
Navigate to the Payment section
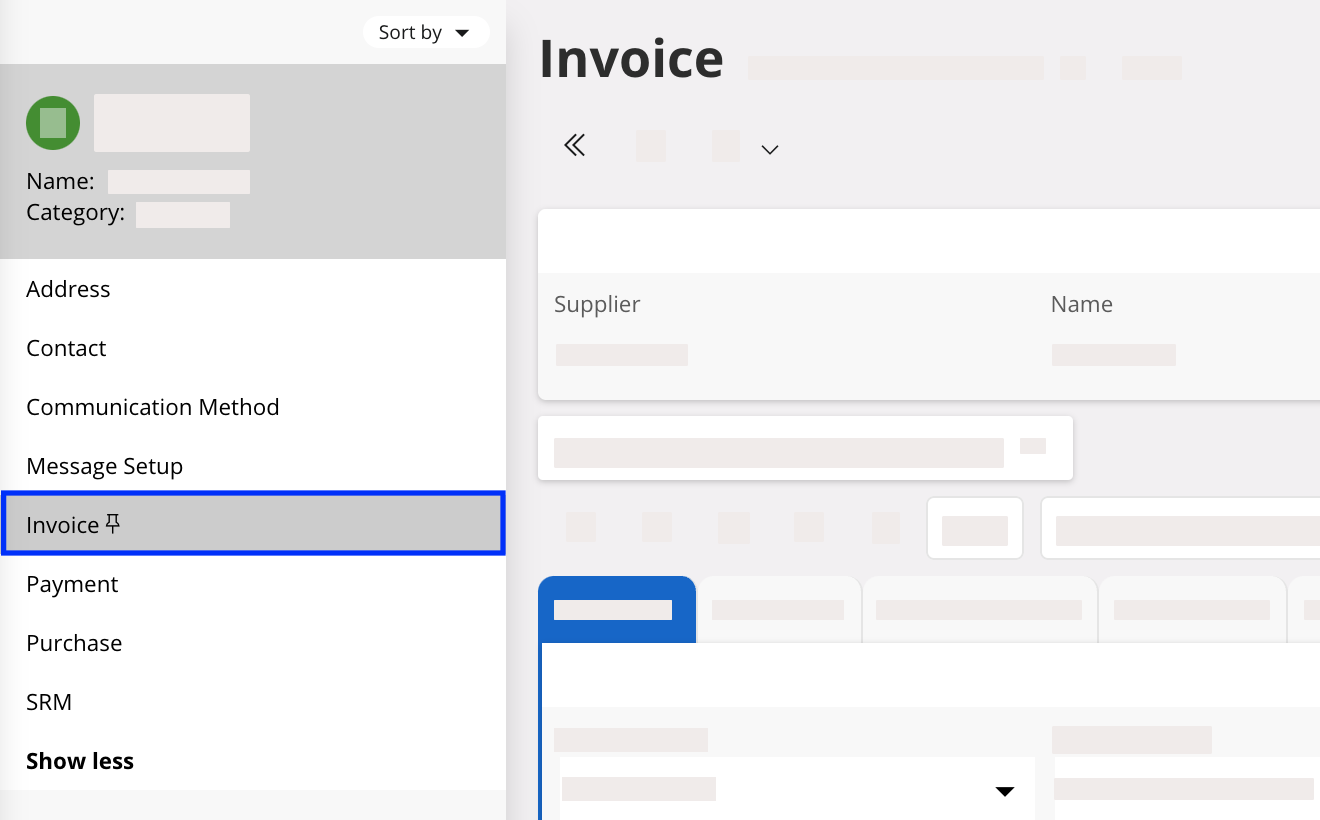point(72,584)
